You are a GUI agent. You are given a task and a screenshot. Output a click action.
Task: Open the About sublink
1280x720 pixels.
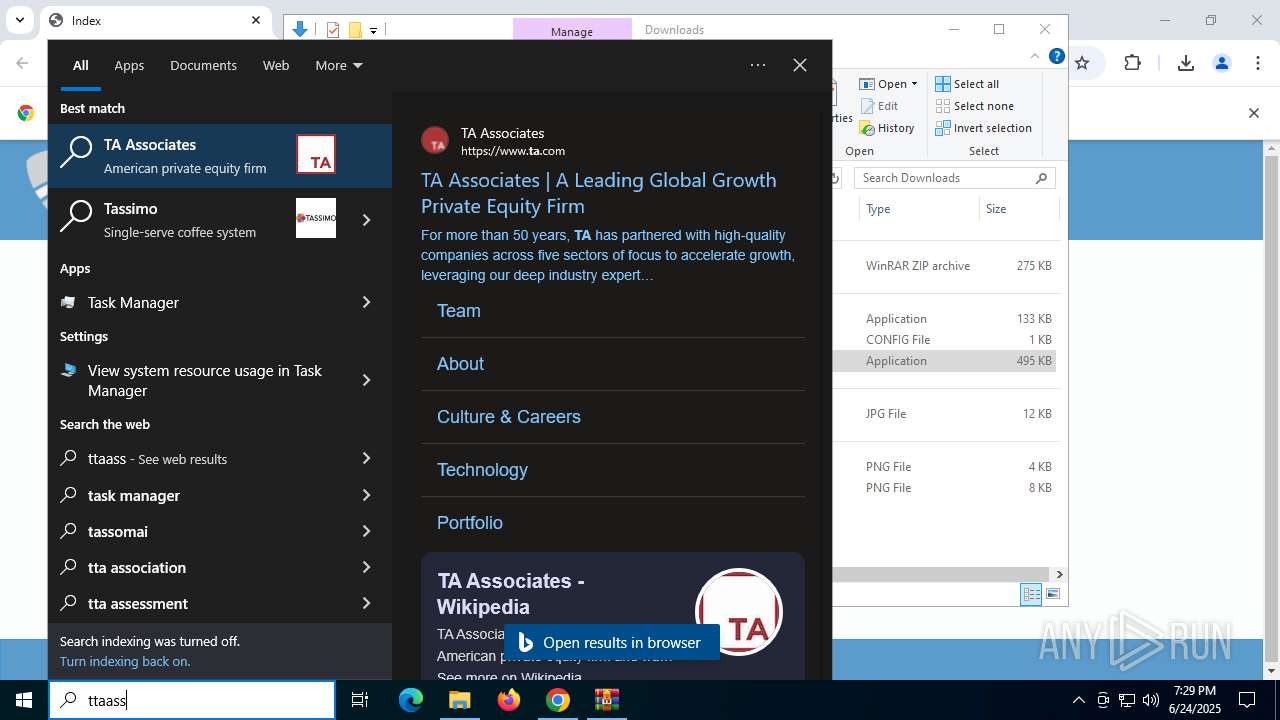[x=460, y=364]
